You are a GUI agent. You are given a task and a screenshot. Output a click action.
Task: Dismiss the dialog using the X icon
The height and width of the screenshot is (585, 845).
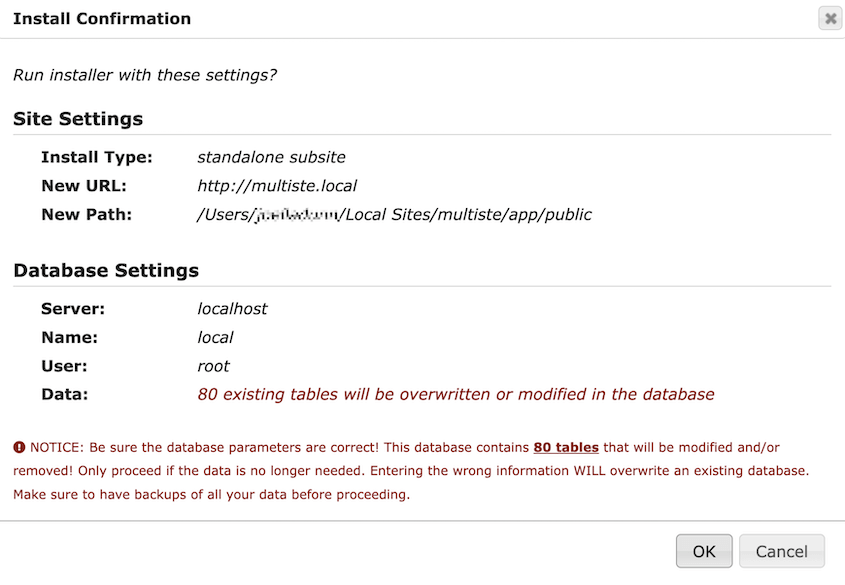[x=829, y=17]
